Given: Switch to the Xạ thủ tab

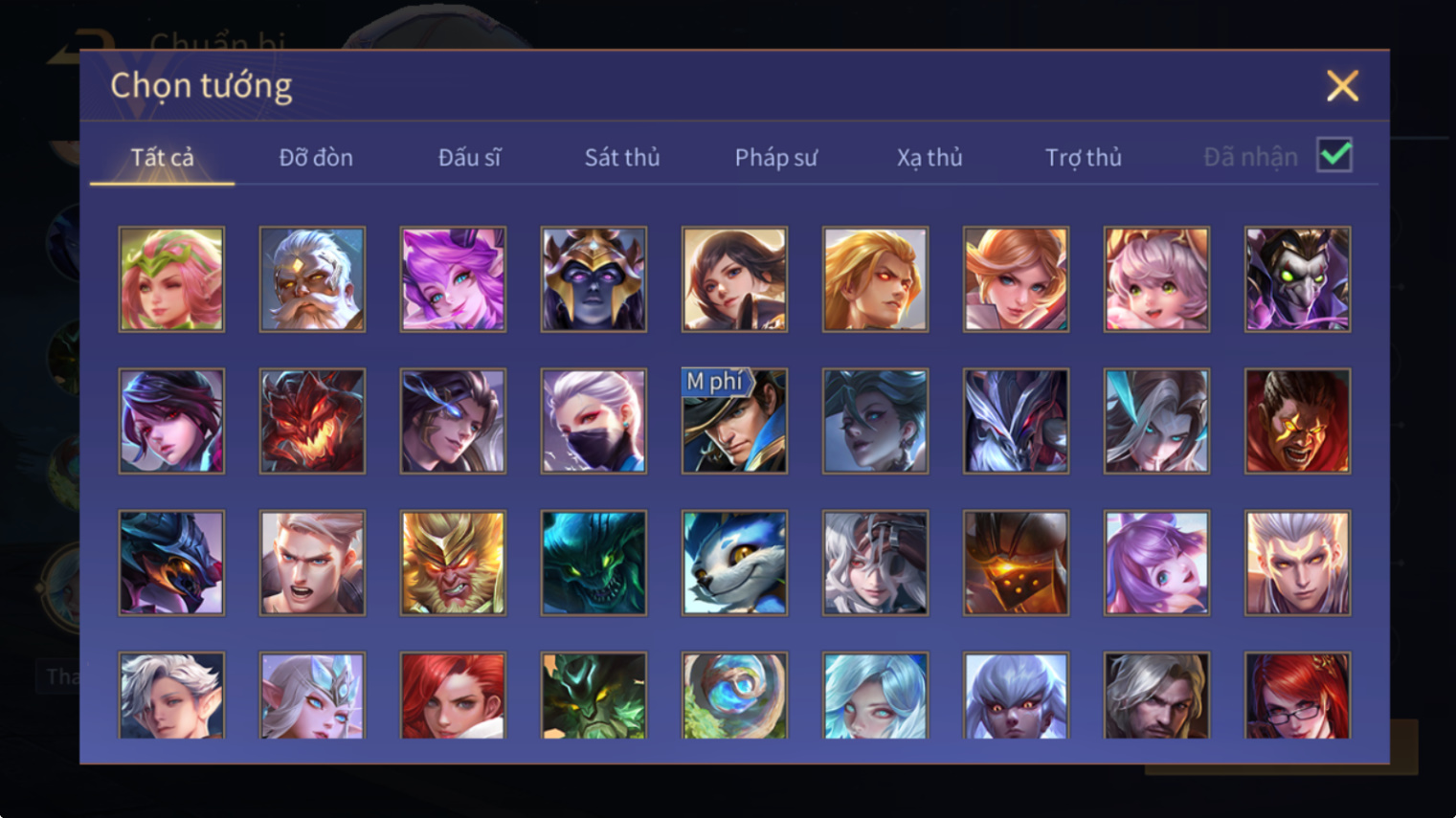Looking at the screenshot, I should pyautogui.click(x=930, y=157).
